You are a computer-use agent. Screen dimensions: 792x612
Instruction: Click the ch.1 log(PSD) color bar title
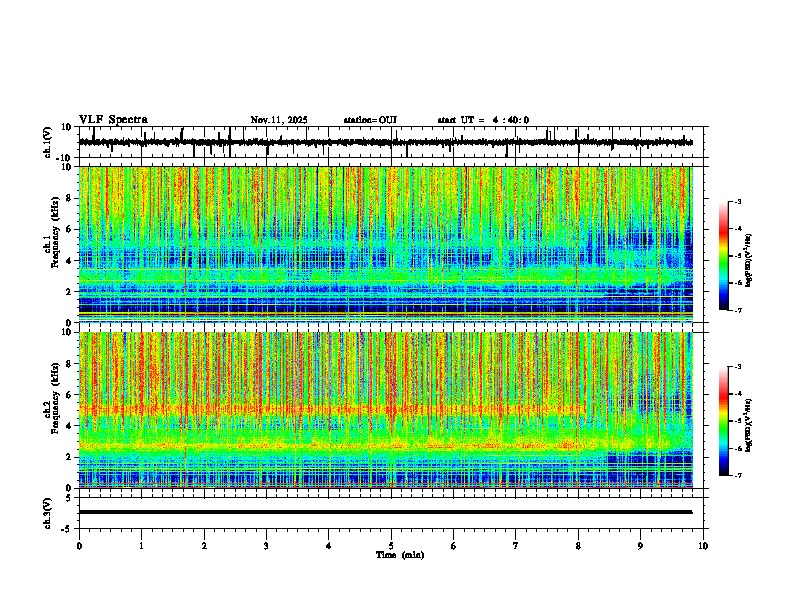(x=749, y=260)
